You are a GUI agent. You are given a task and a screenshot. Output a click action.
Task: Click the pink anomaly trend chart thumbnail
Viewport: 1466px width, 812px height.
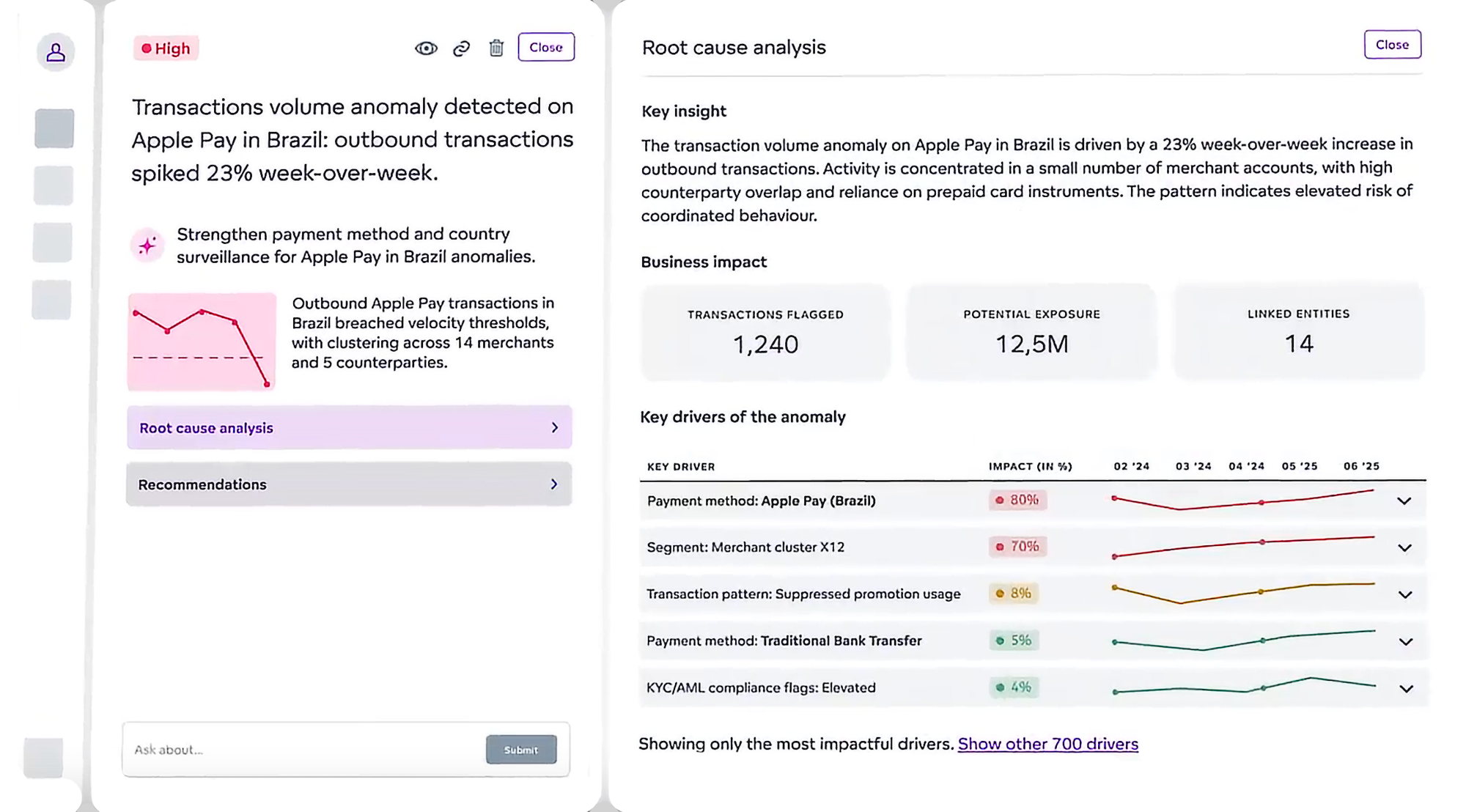(202, 342)
